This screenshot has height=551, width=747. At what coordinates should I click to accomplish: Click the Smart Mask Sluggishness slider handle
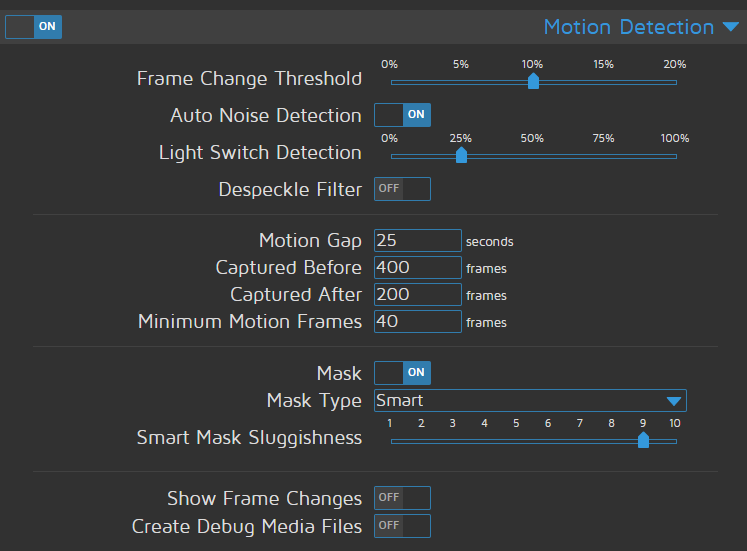pyautogui.click(x=643, y=440)
